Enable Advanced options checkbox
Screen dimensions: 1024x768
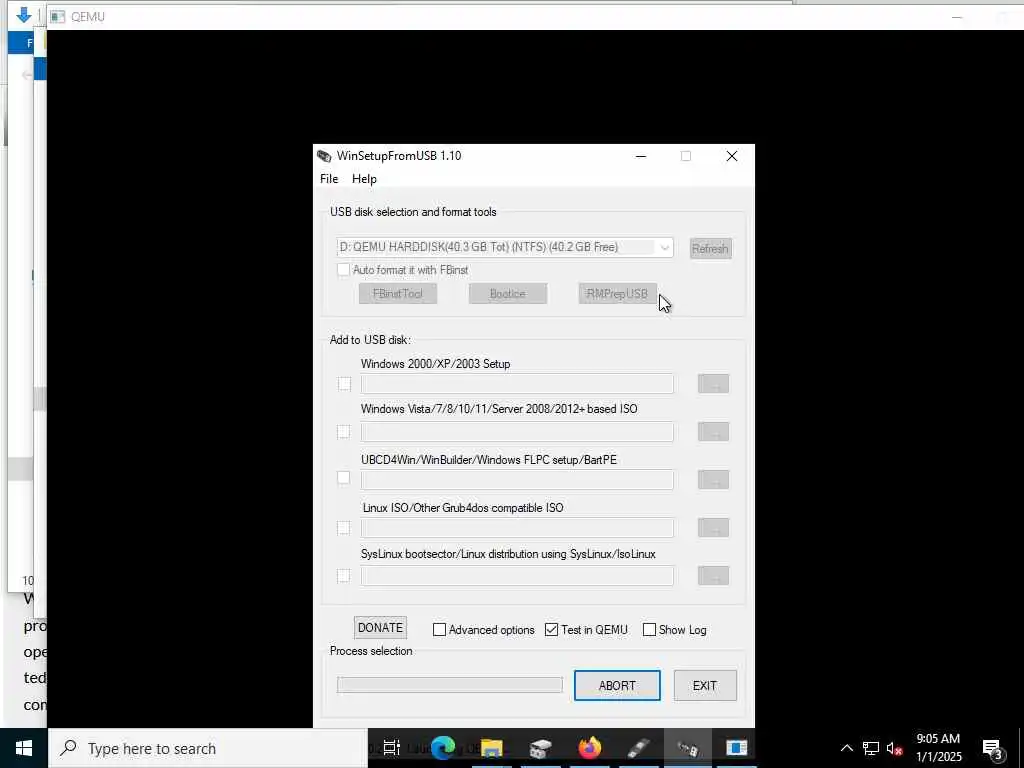click(x=440, y=630)
